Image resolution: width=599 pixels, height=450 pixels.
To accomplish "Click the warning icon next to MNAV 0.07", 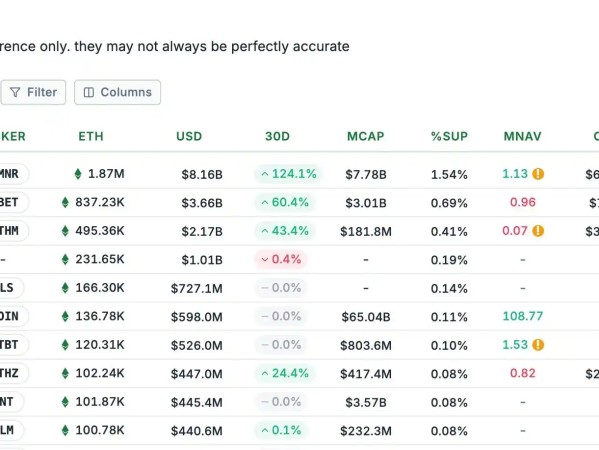I will (538, 231).
